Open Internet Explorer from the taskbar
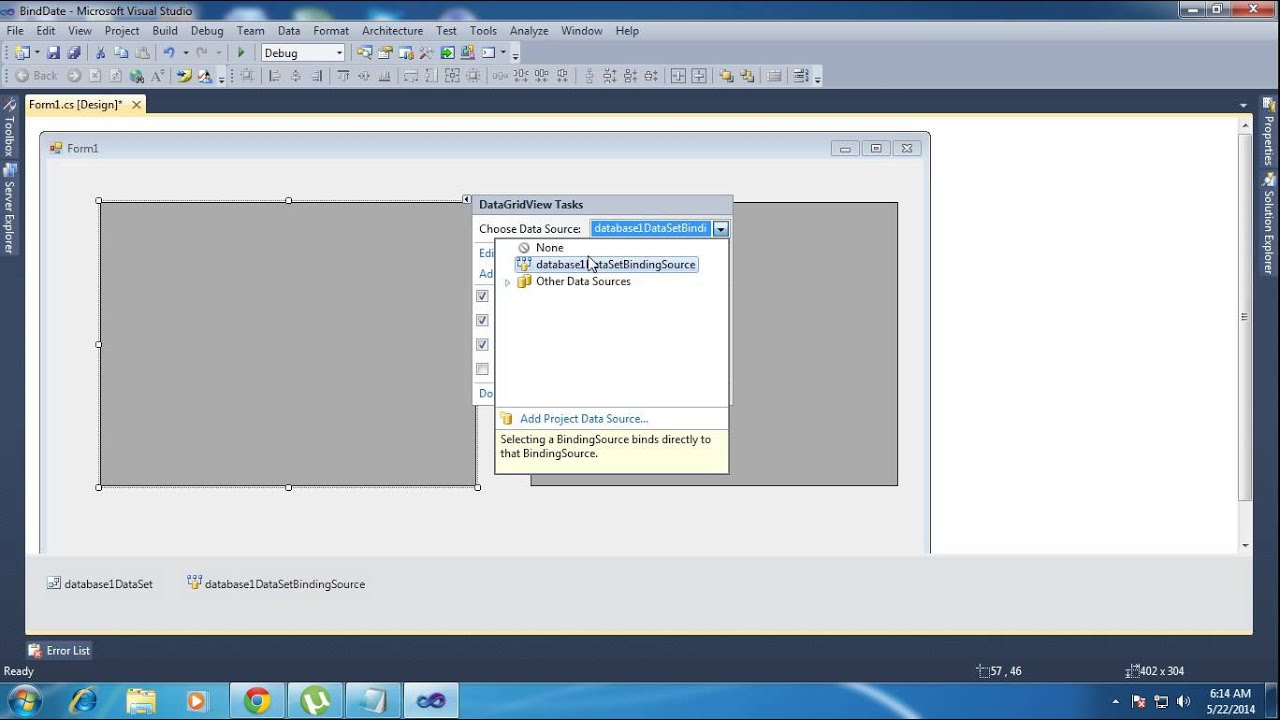Screen dimensions: 1280x720 [83, 701]
